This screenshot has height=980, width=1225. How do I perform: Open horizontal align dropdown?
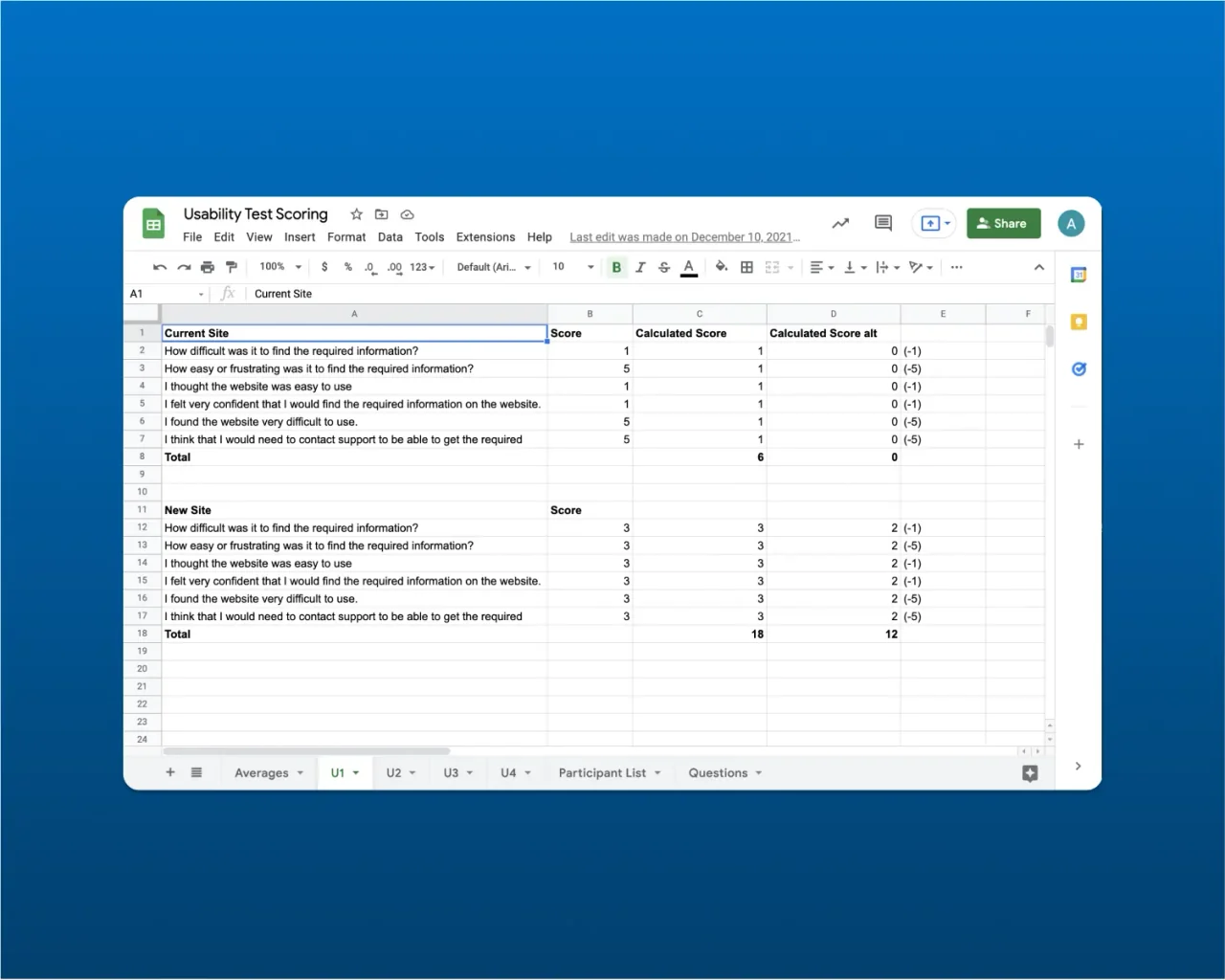point(821,267)
